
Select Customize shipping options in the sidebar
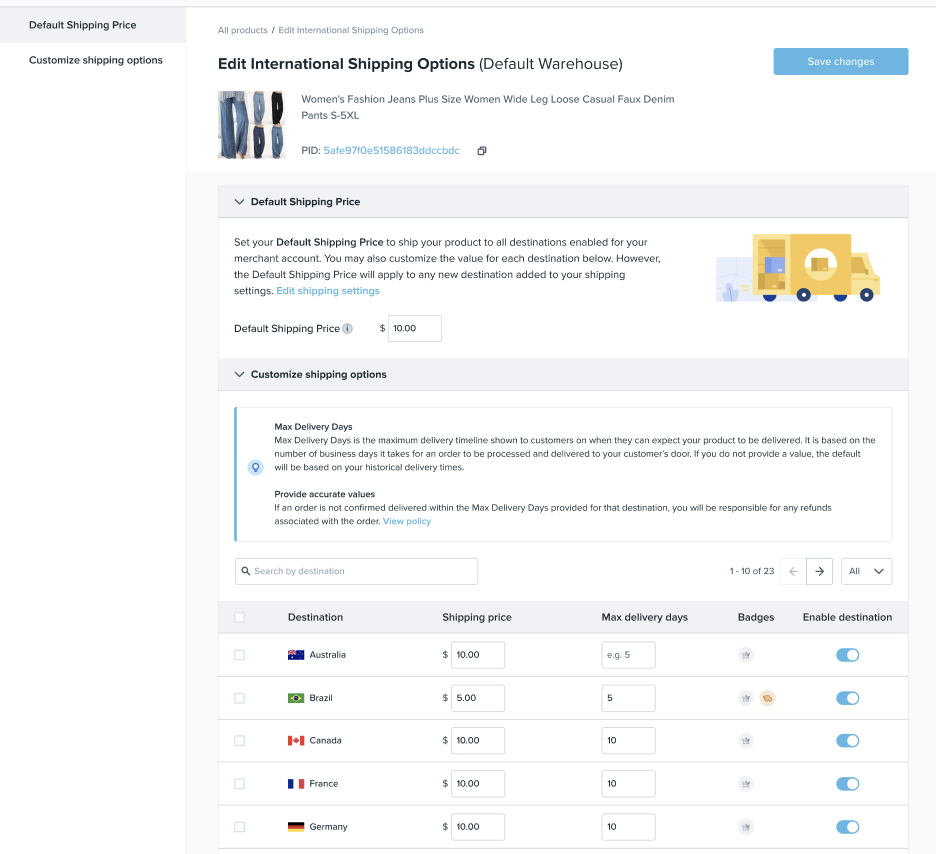coord(96,60)
